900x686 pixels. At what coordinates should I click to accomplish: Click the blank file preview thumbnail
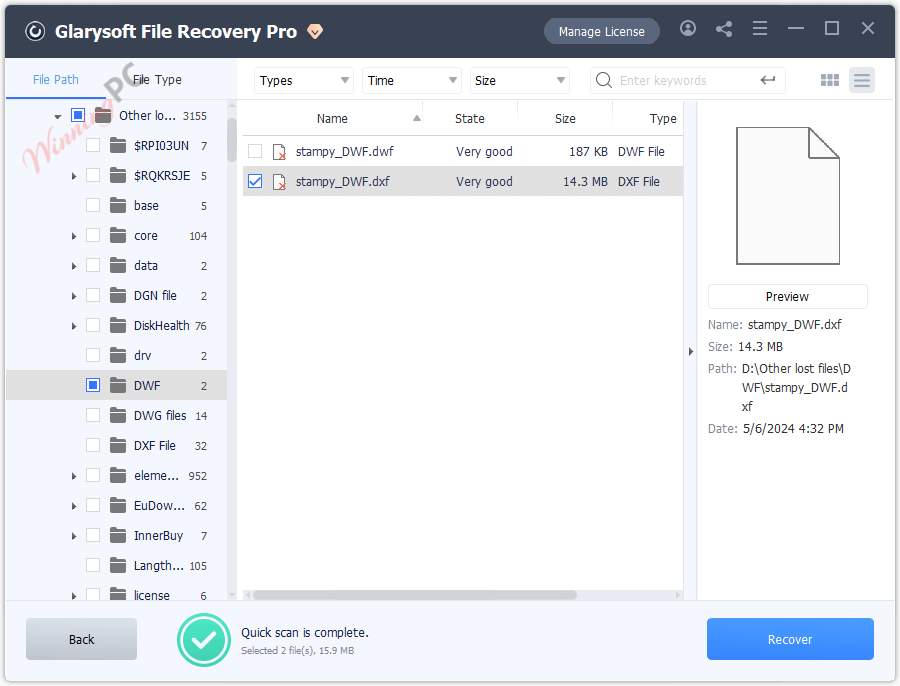[788, 196]
